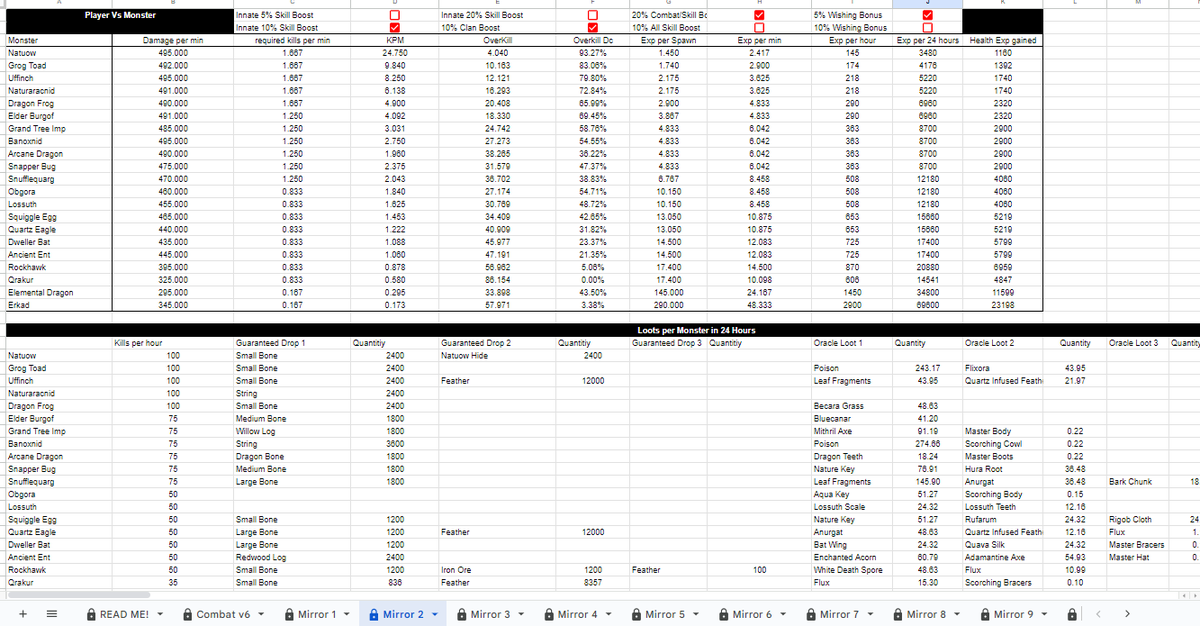Enable the Innate 5% Skill Boost checkbox
1200x626 pixels.
point(395,15)
